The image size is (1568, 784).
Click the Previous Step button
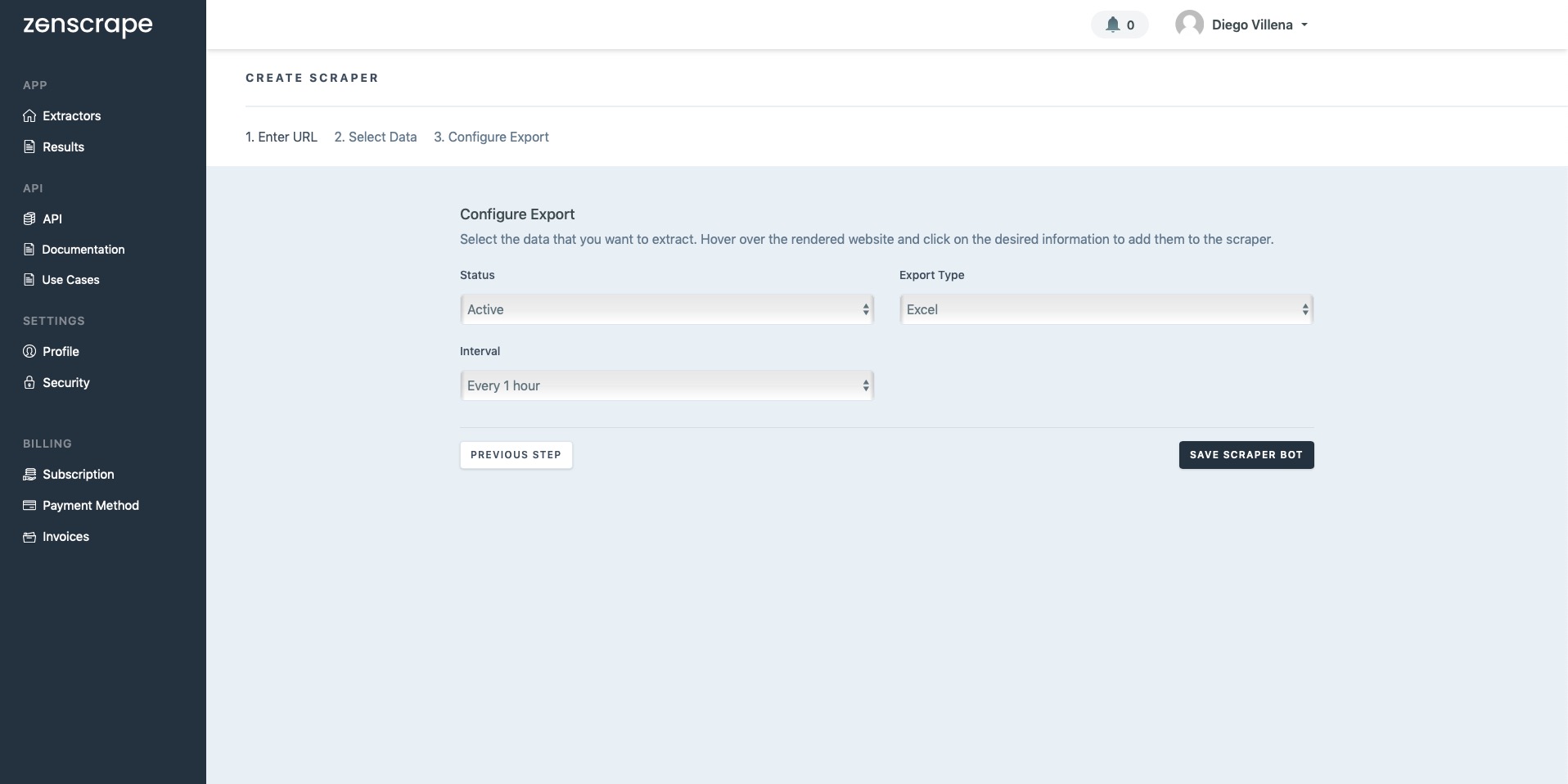[x=516, y=455]
